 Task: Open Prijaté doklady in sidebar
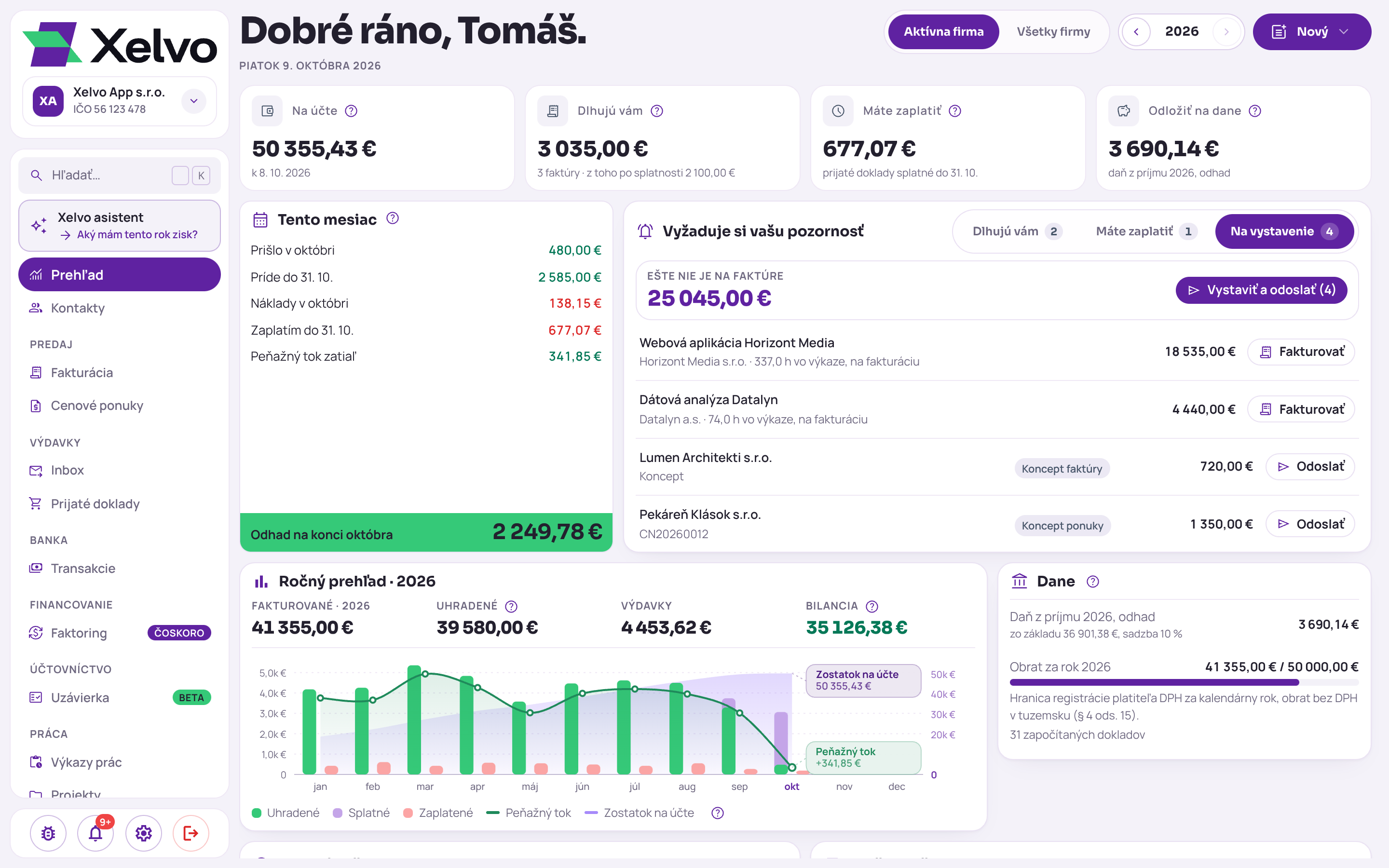[x=120, y=503]
